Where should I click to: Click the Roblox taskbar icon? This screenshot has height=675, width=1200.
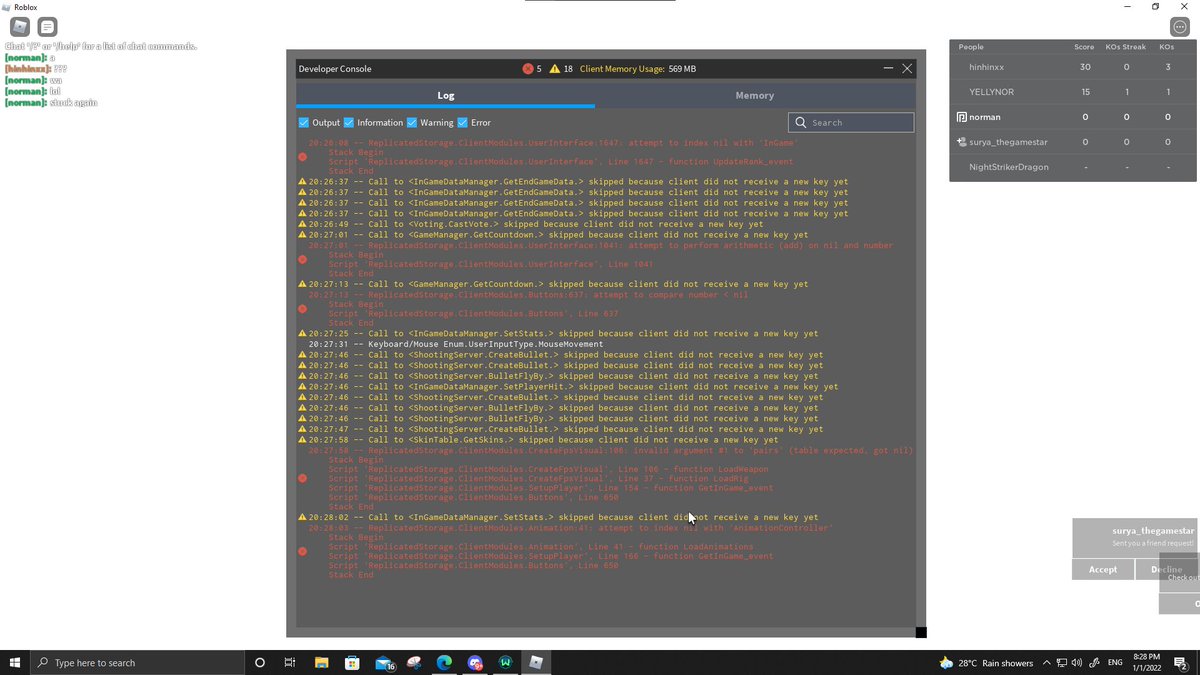coord(537,662)
